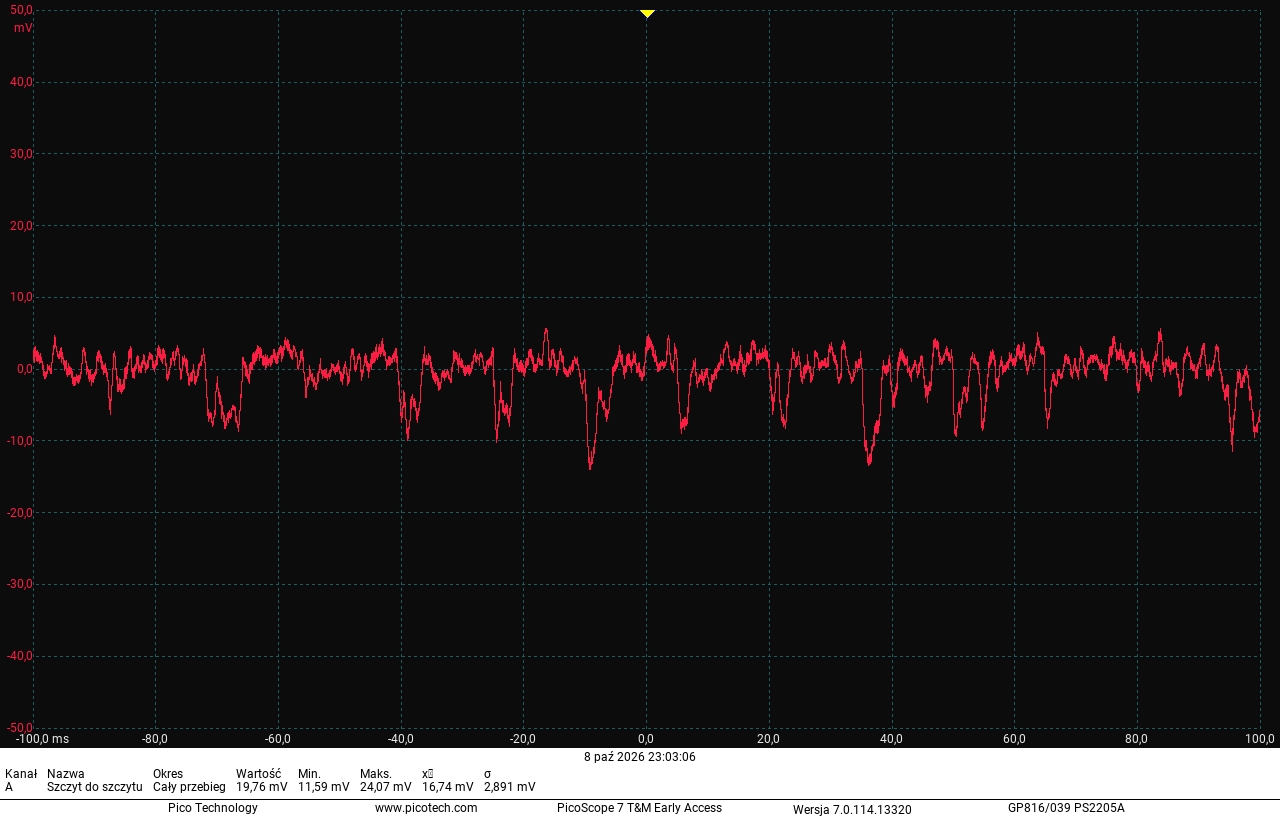Click the -50,0 label on the voltage axis
This screenshot has width=1280, height=816.
point(20,727)
